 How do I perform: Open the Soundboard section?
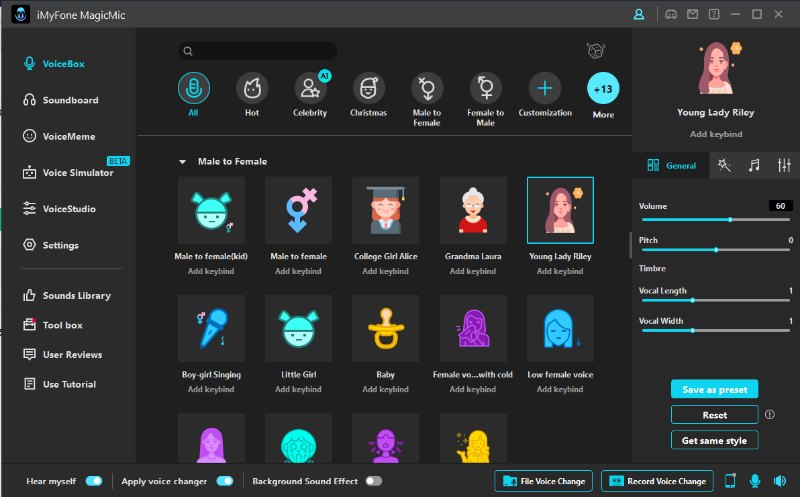(x=61, y=100)
